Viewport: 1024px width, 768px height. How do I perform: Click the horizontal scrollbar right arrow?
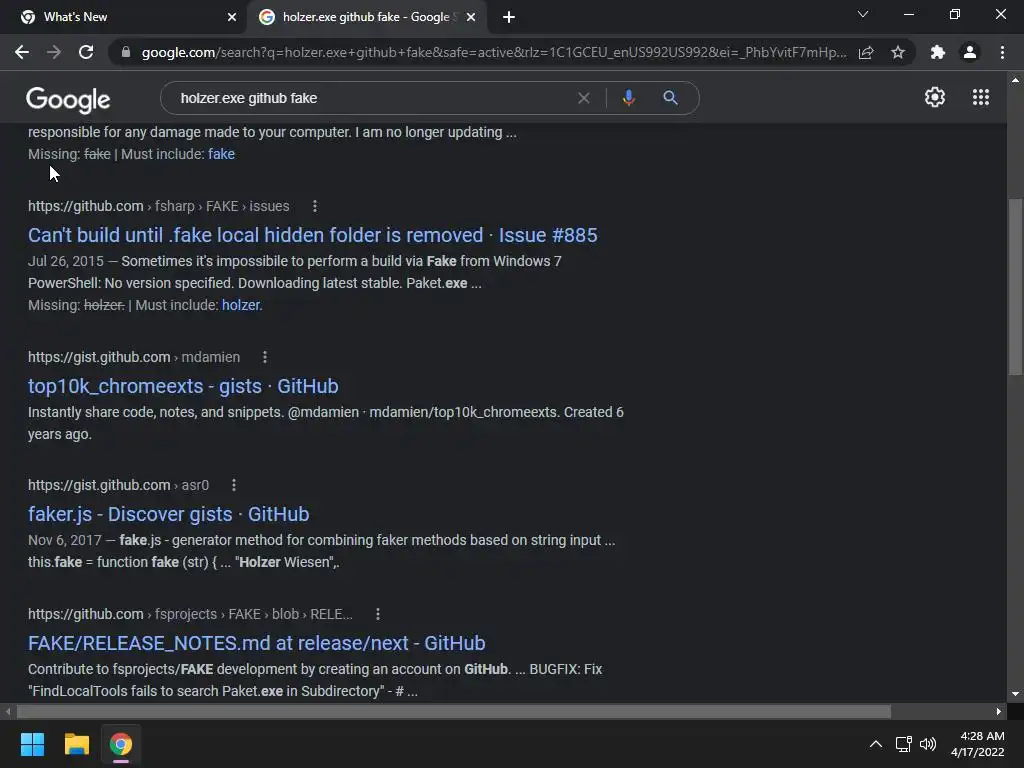[x=999, y=711]
